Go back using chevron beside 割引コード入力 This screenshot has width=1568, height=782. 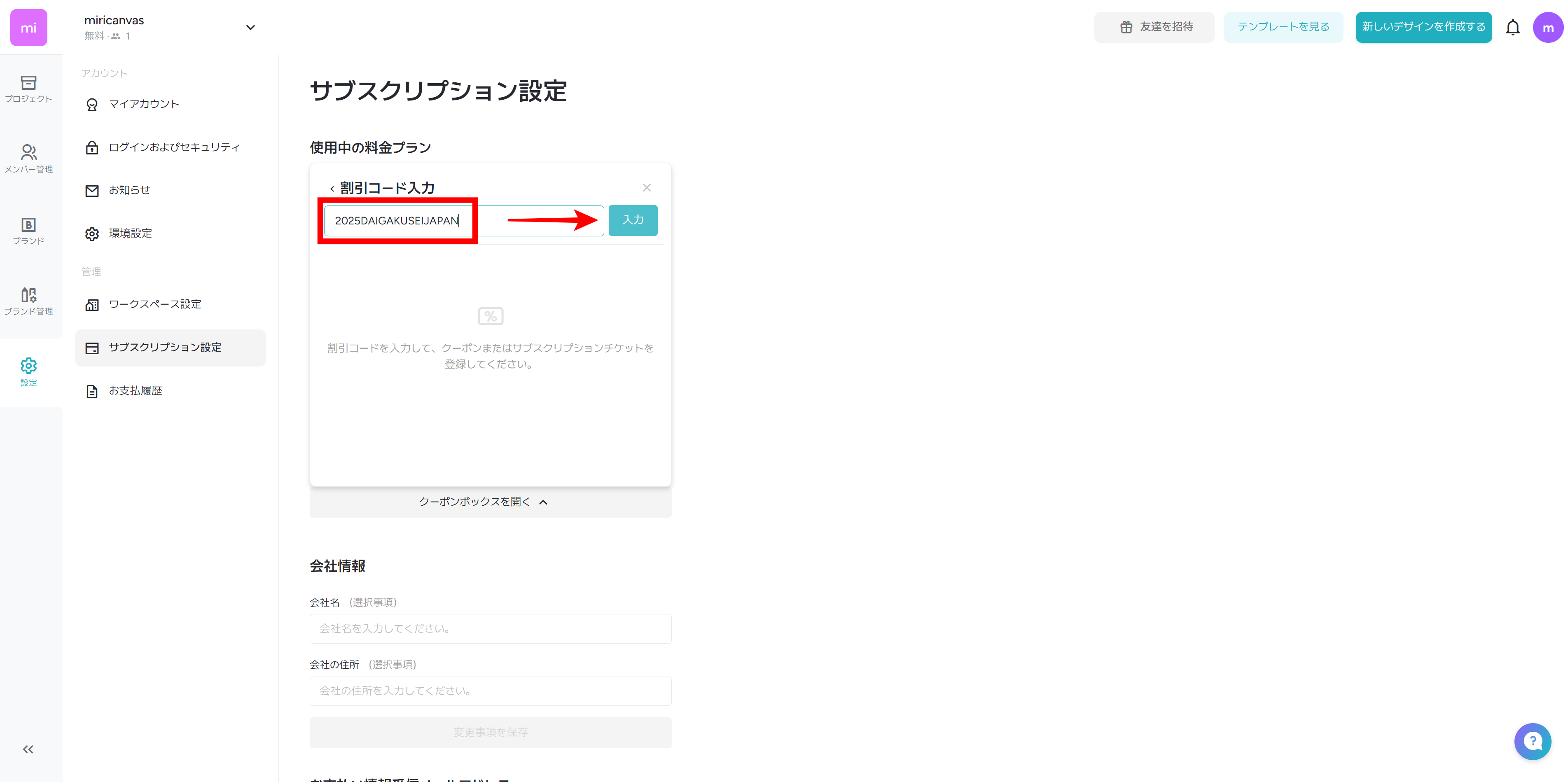332,189
